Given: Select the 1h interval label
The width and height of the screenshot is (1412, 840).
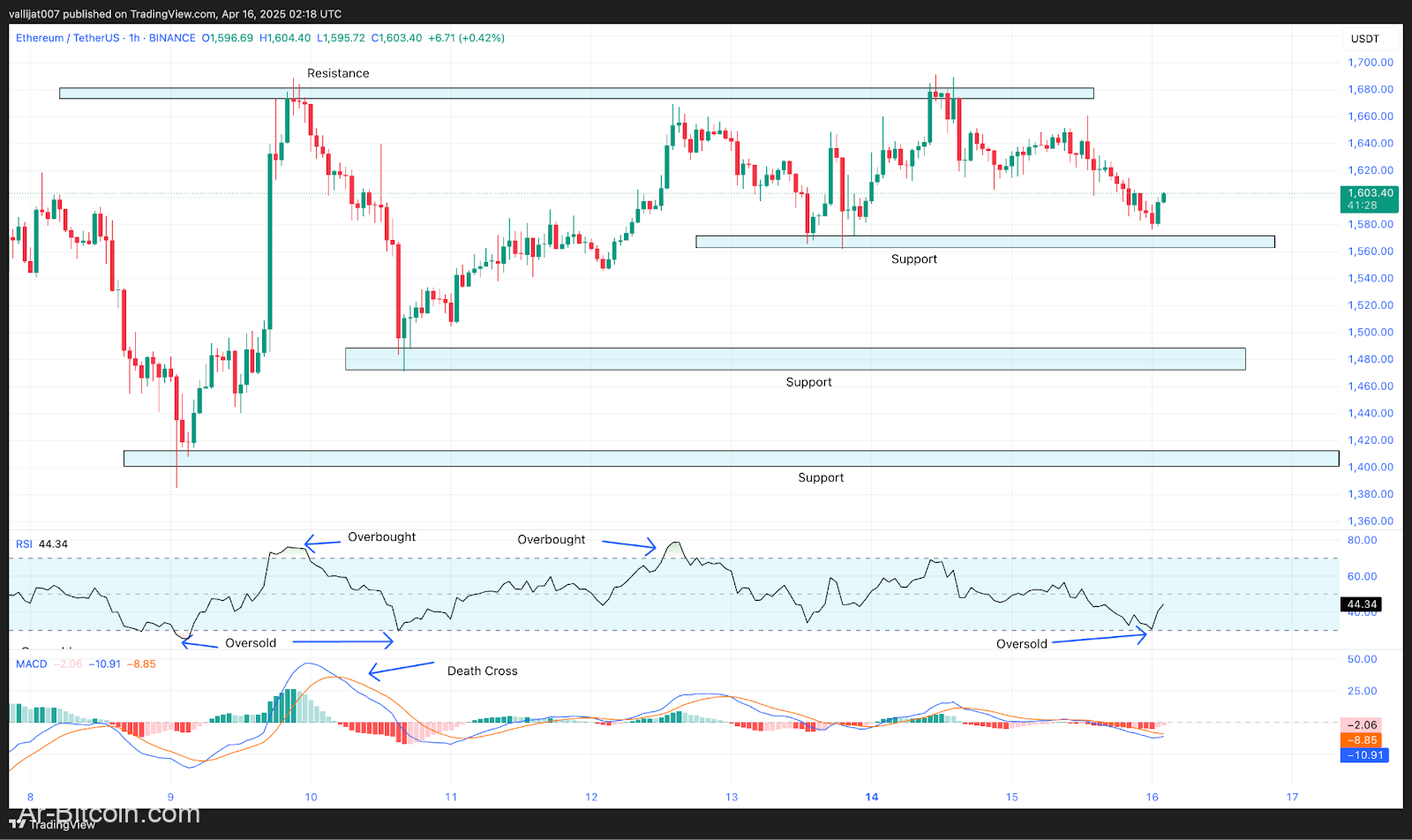Looking at the screenshot, I should pyautogui.click(x=134, y=38).
